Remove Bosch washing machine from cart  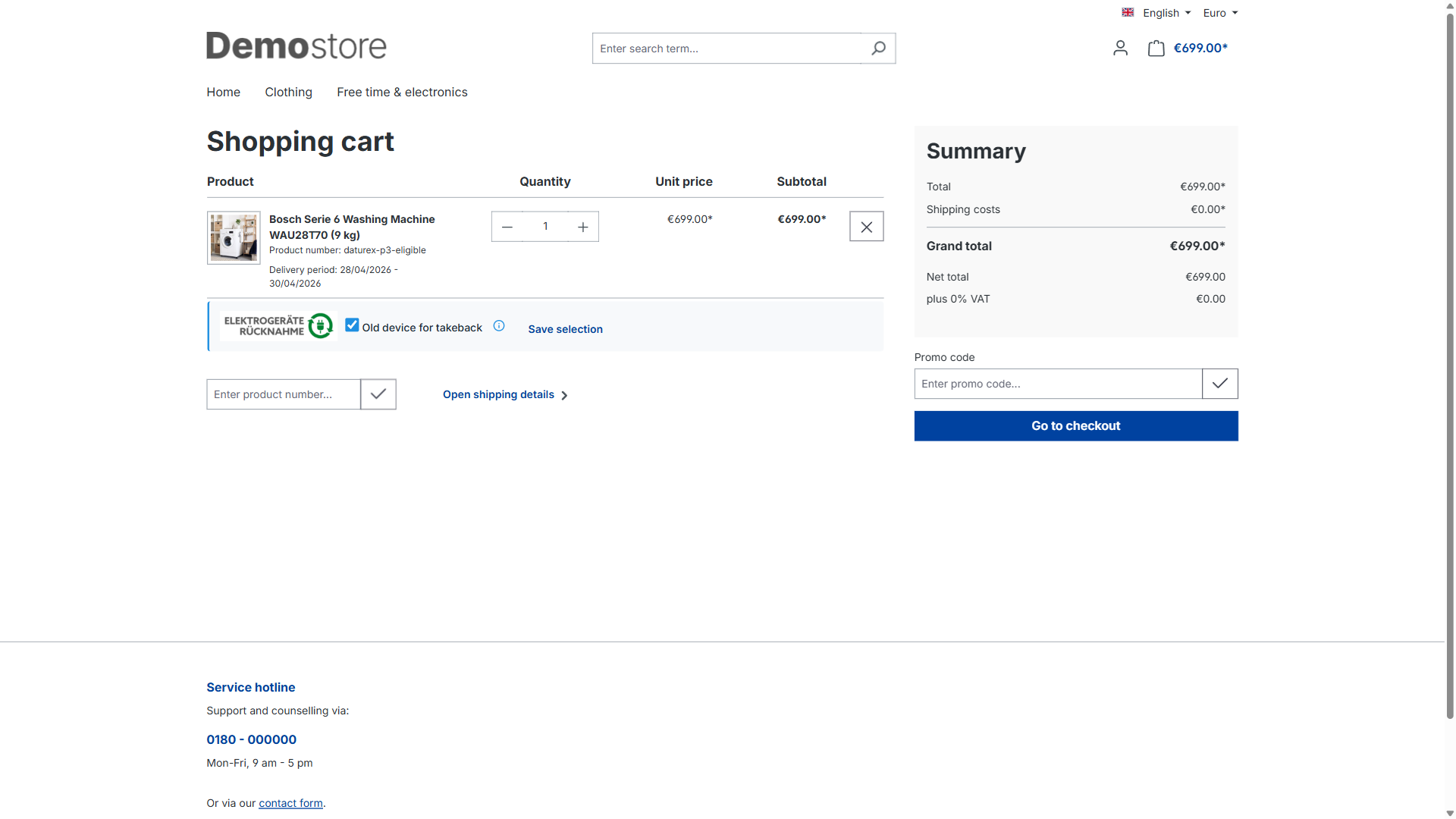click(867, 227)
